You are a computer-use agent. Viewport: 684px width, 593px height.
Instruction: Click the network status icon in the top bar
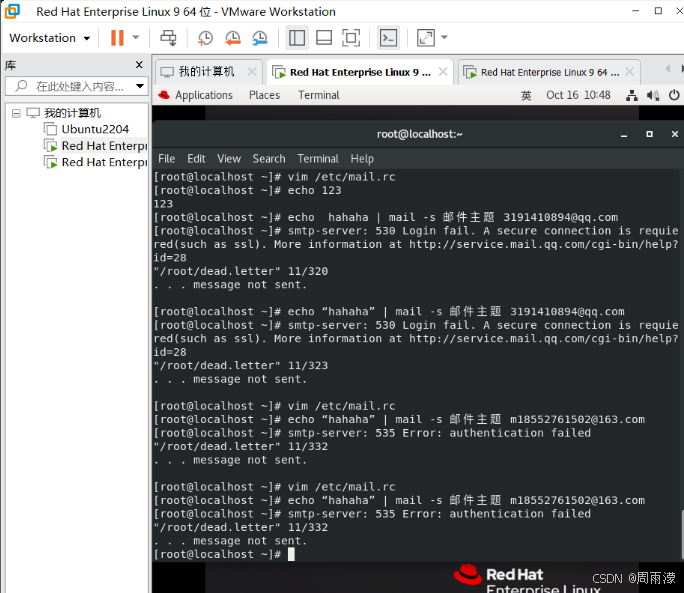[x=632, y=95]
